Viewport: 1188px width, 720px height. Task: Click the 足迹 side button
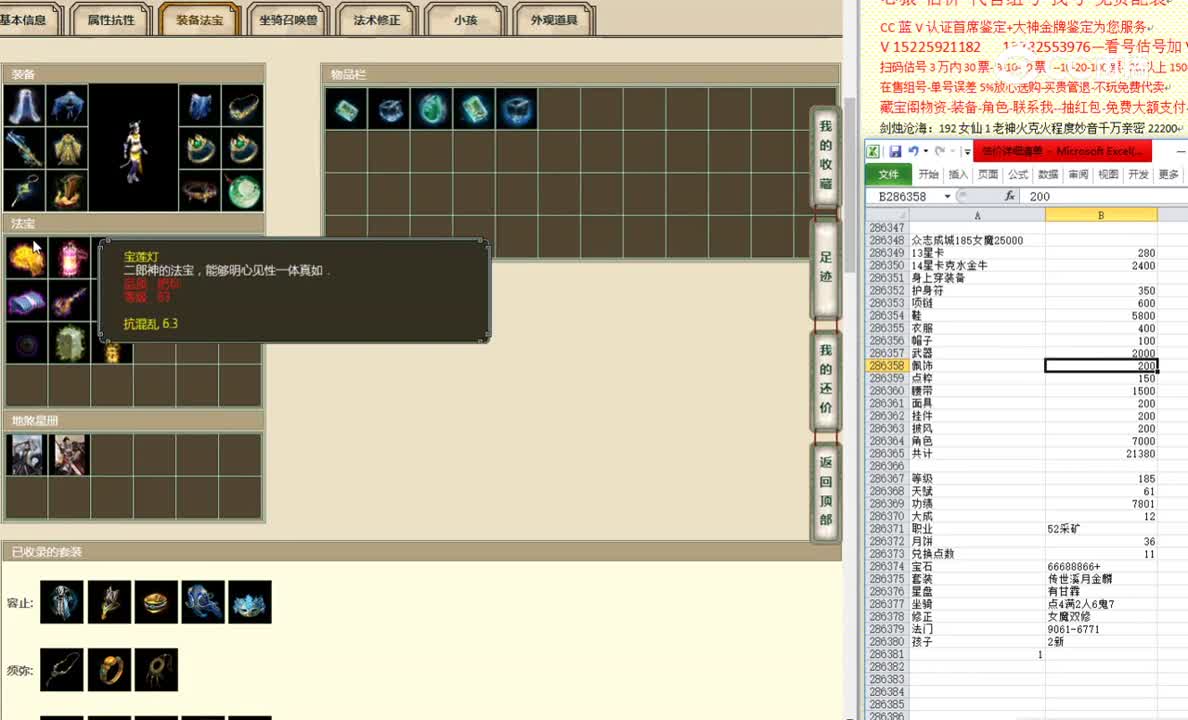(x=826, y=268)
